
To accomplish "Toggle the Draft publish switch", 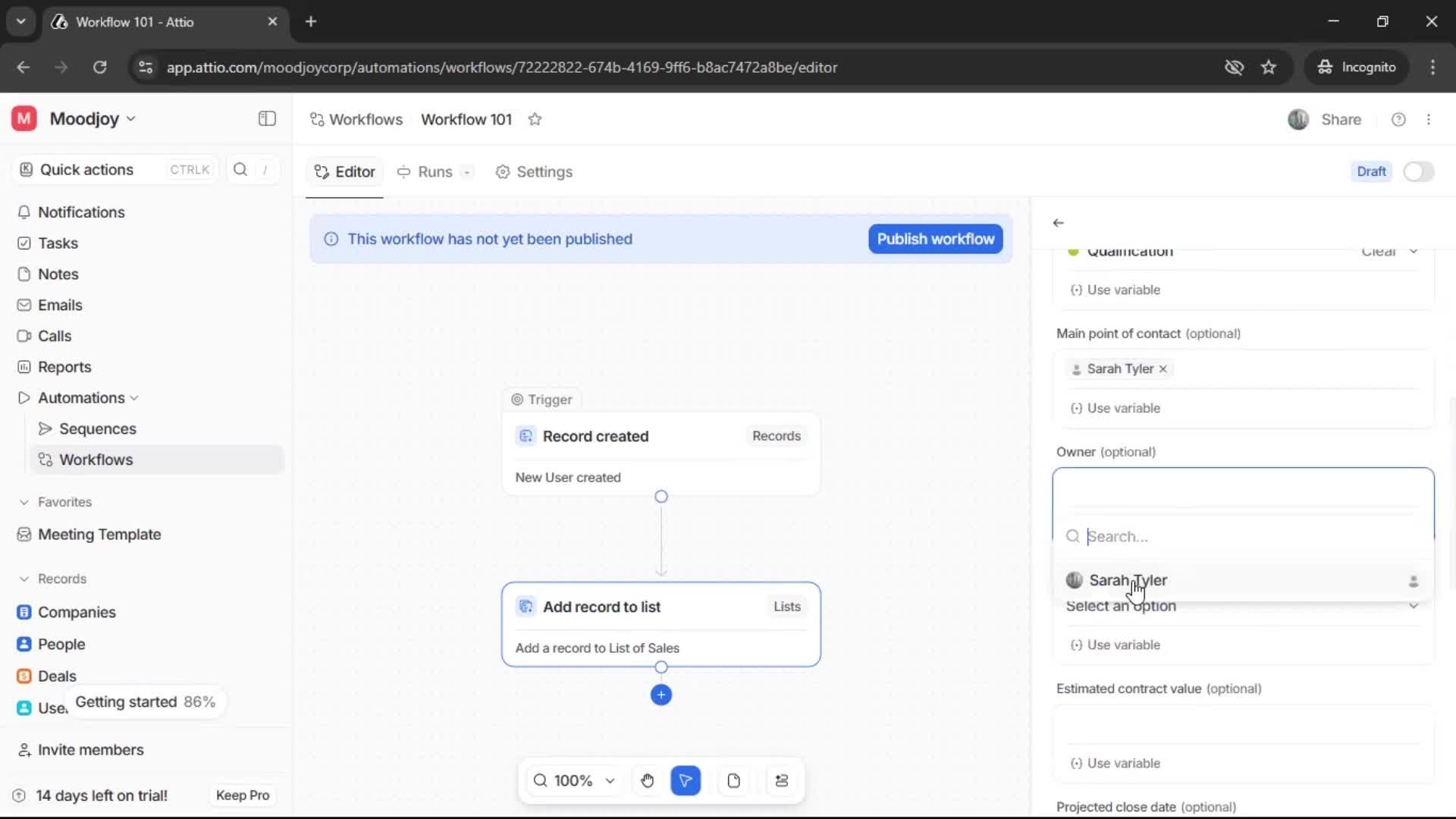I will point(1418,171).
